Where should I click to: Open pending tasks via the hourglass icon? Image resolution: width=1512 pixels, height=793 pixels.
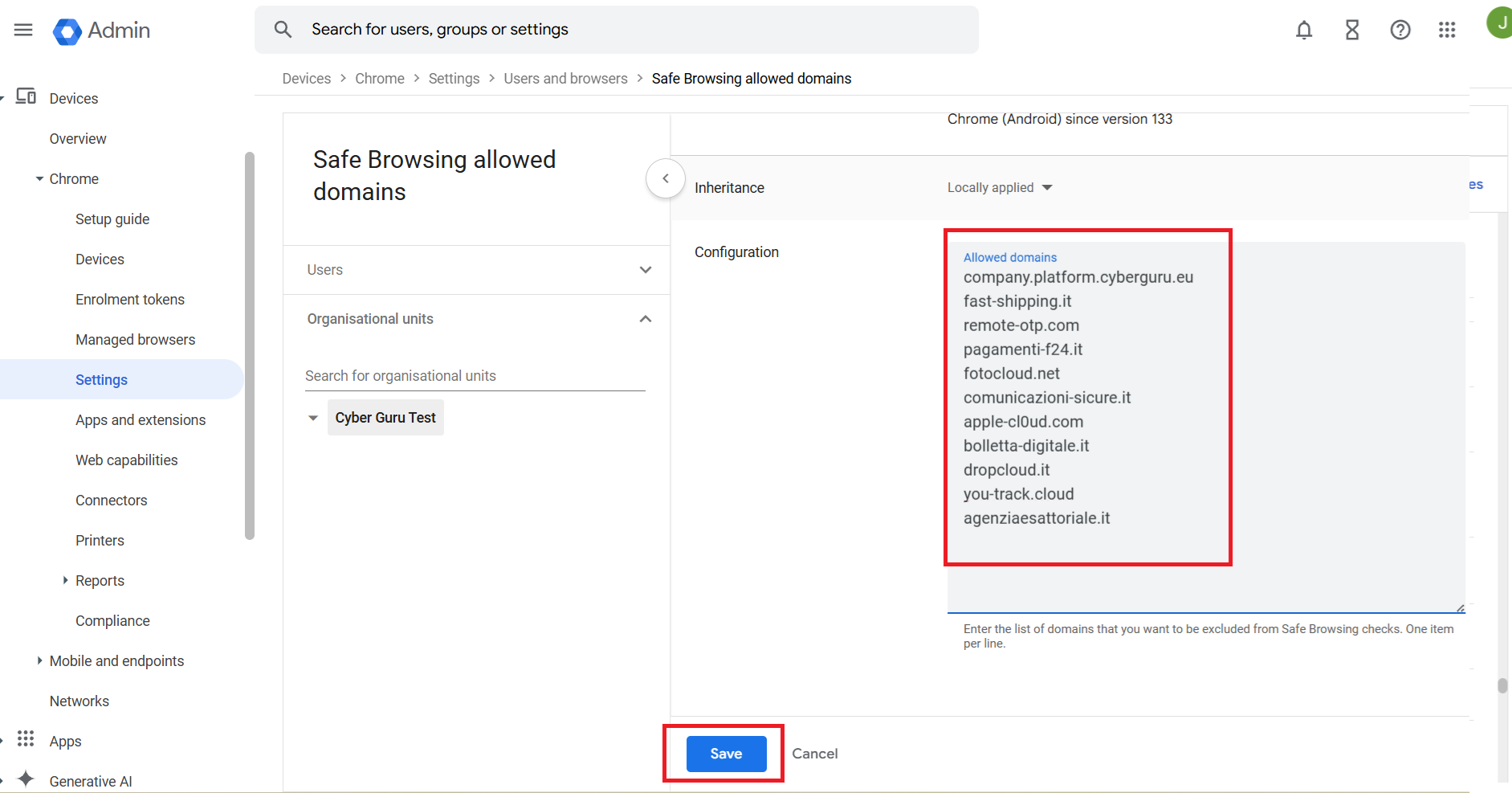click(x=1351, y=30)
